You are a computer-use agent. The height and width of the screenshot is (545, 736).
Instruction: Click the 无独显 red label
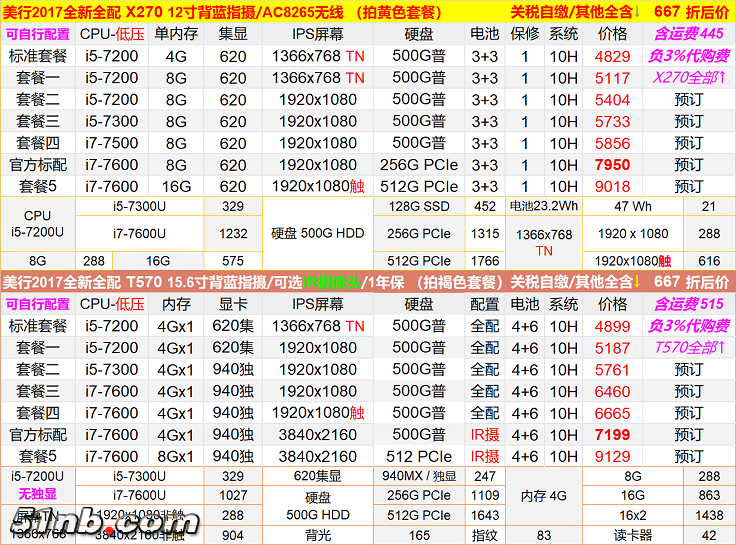click(37, 496)
